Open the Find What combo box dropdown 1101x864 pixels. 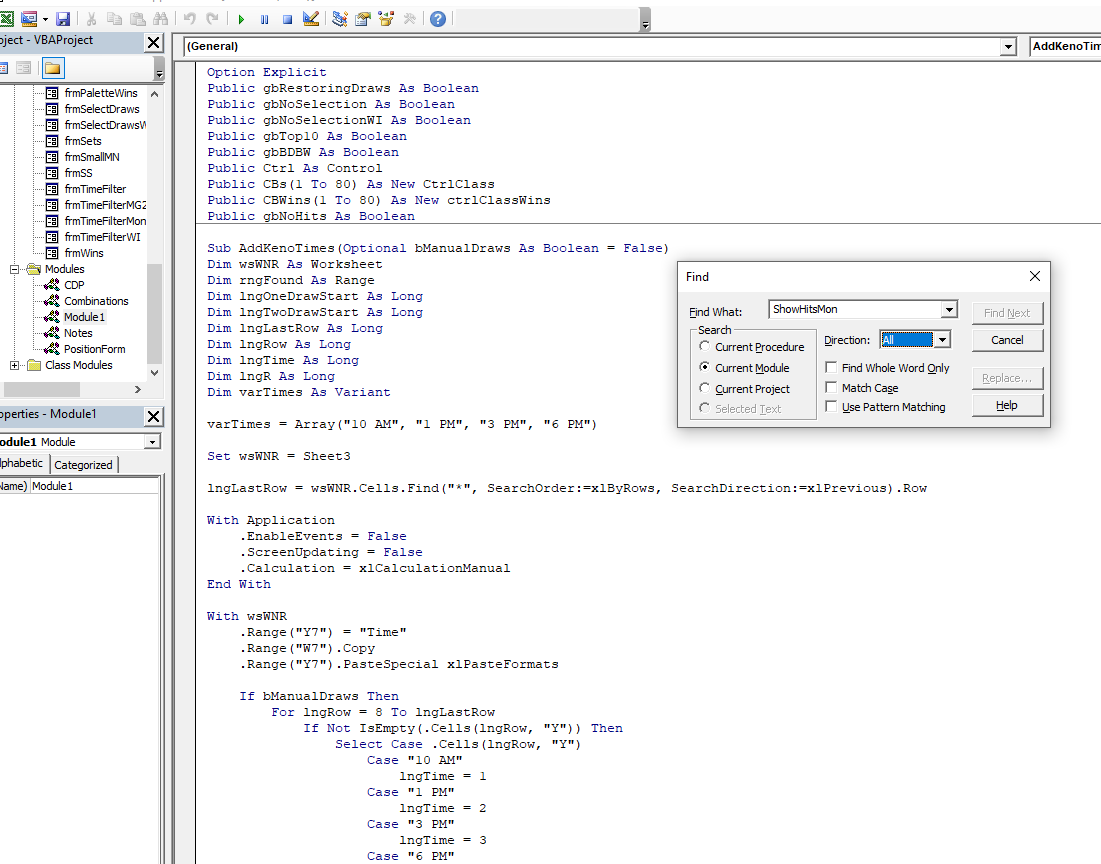[948, 309]
